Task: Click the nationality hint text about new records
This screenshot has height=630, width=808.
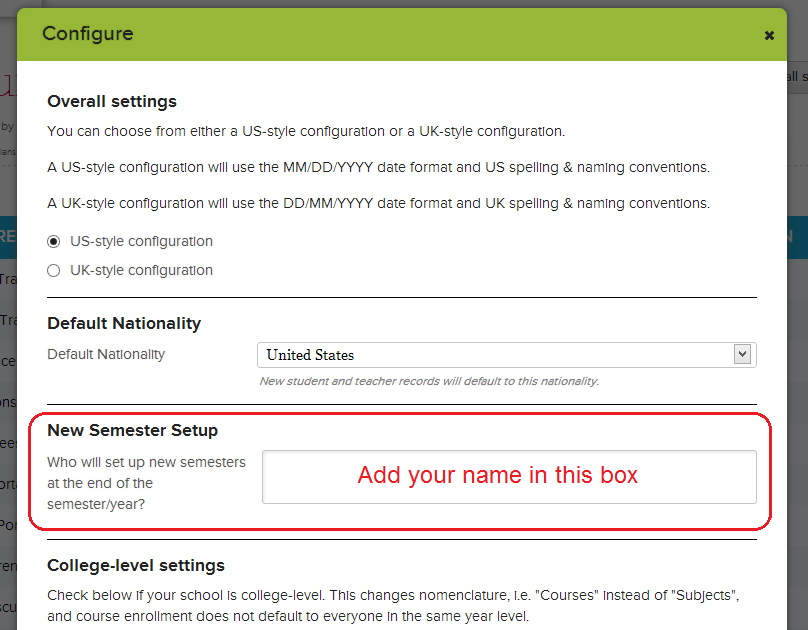Action: tap(429, 381)
